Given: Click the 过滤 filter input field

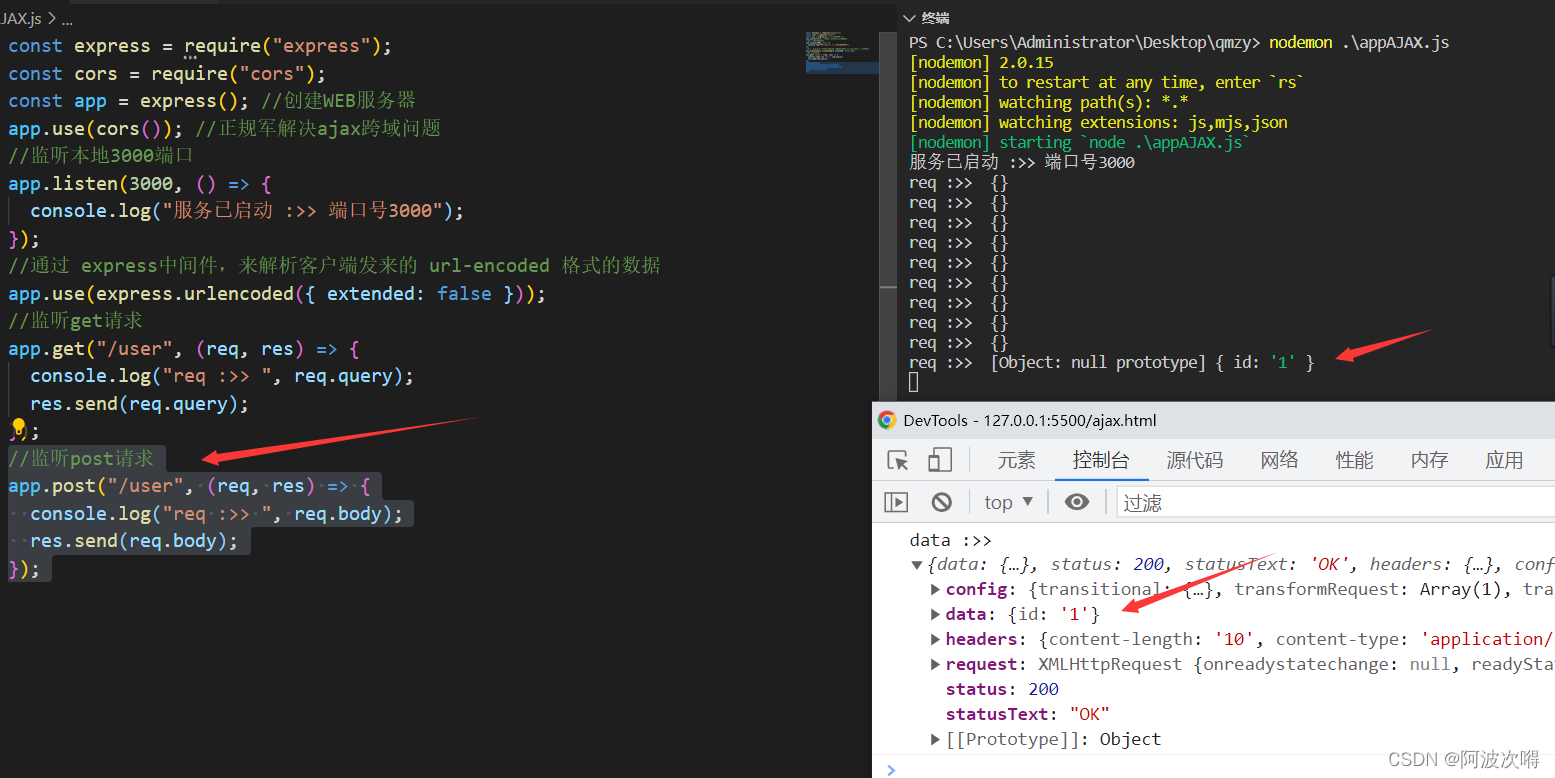Looking at the screenshot, I should [x=1336, y=502].
